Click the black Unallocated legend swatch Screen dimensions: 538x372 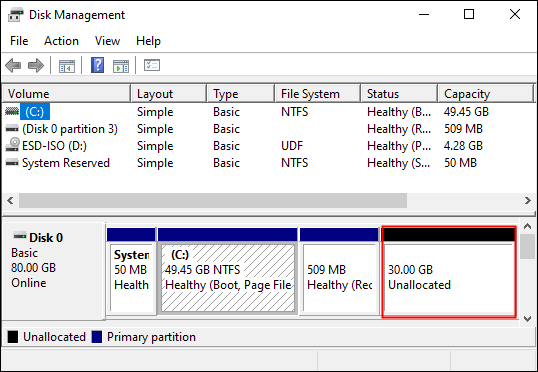(x=13, y=337)
